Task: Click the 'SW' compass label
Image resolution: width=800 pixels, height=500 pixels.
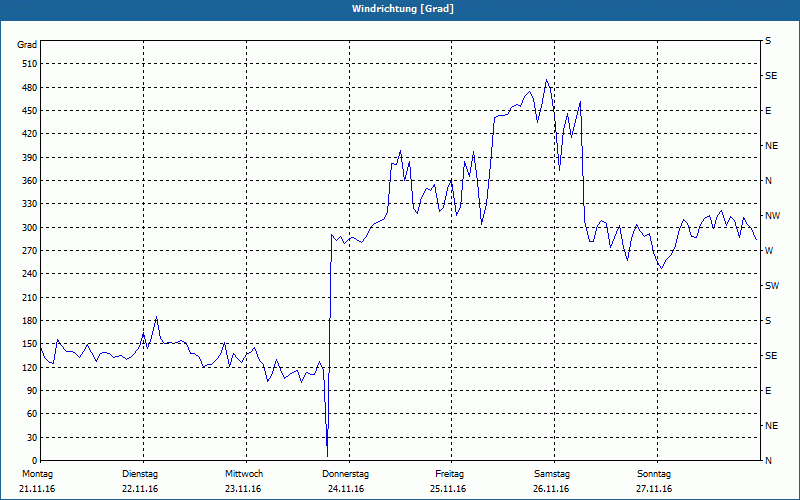Action: [x=772, y=286]
